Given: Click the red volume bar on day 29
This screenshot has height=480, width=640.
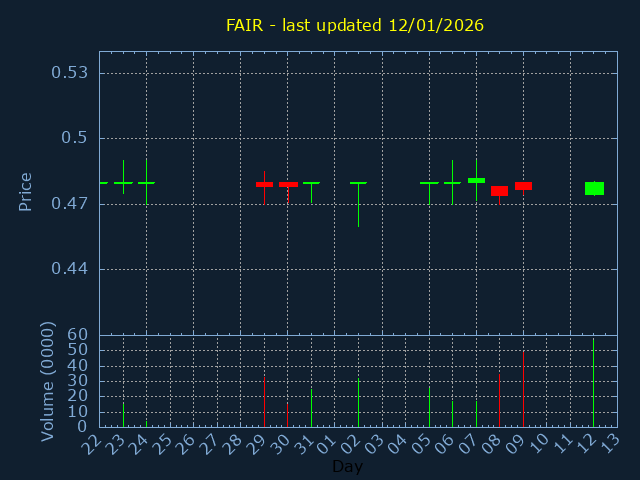Looking at the screenshot, I should 264,402.
